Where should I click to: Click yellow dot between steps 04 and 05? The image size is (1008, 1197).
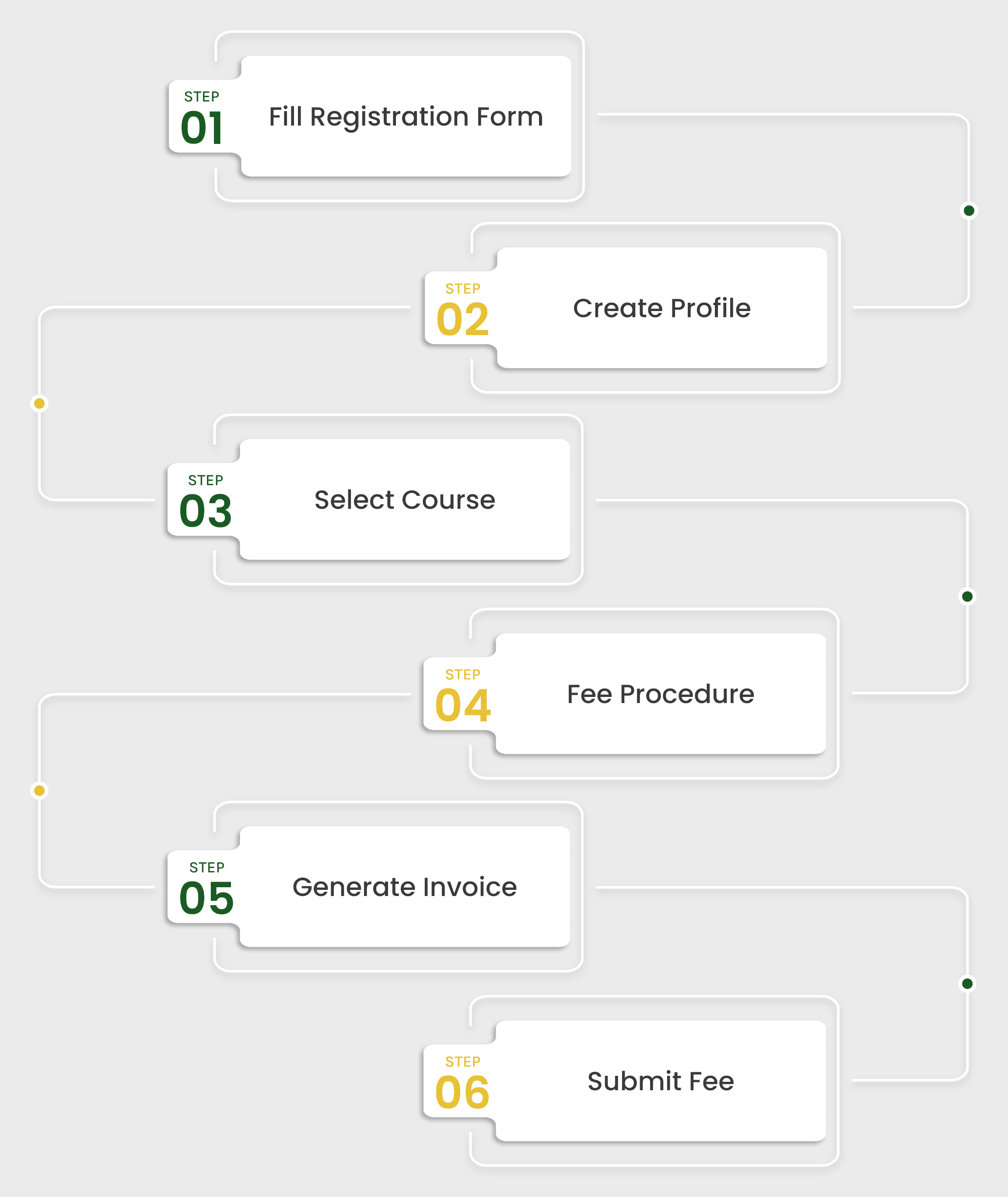[x=39, y=791]
